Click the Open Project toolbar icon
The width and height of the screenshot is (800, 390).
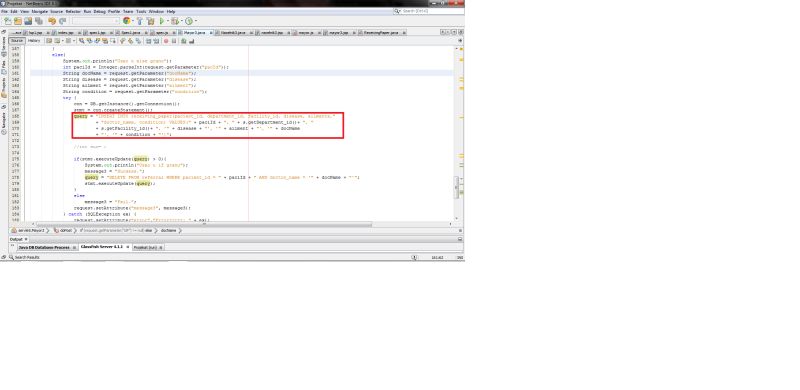28,21
